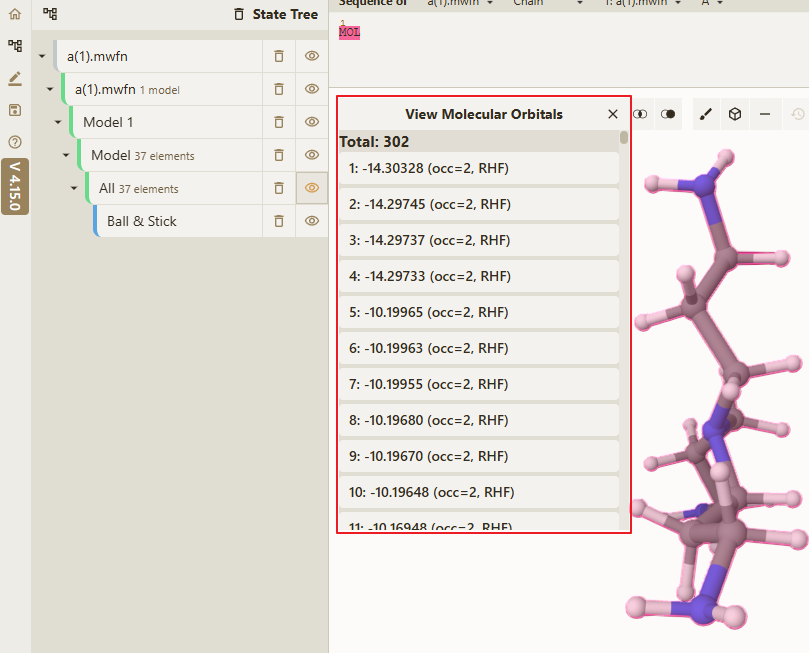Click the paintbrush icon in viewport toolbar
The width and height of the screenshot is (809, 653).
pos(706,114)
